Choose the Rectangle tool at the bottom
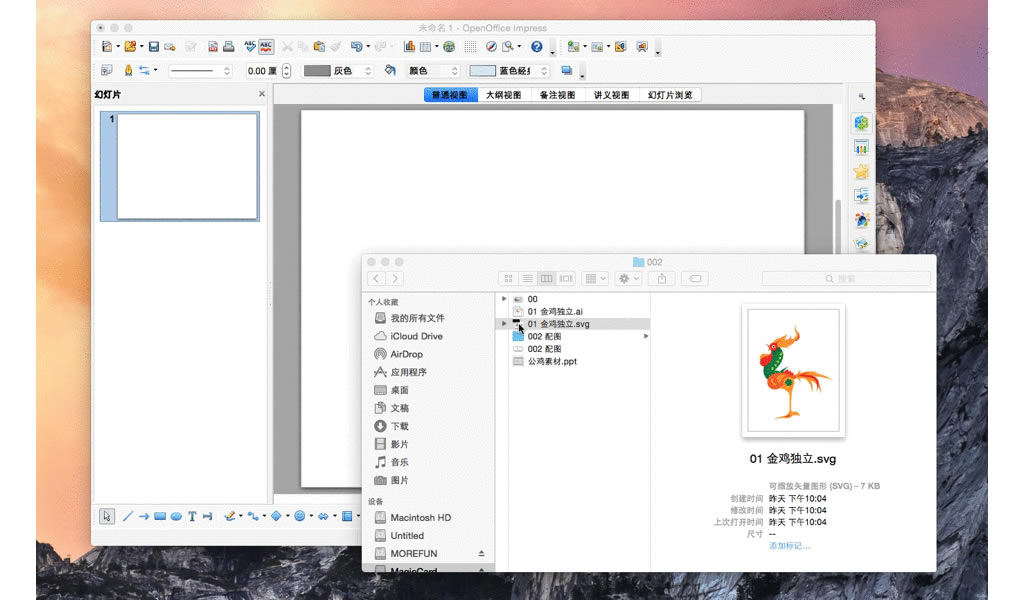1024x600 pixels. [159, 517]
